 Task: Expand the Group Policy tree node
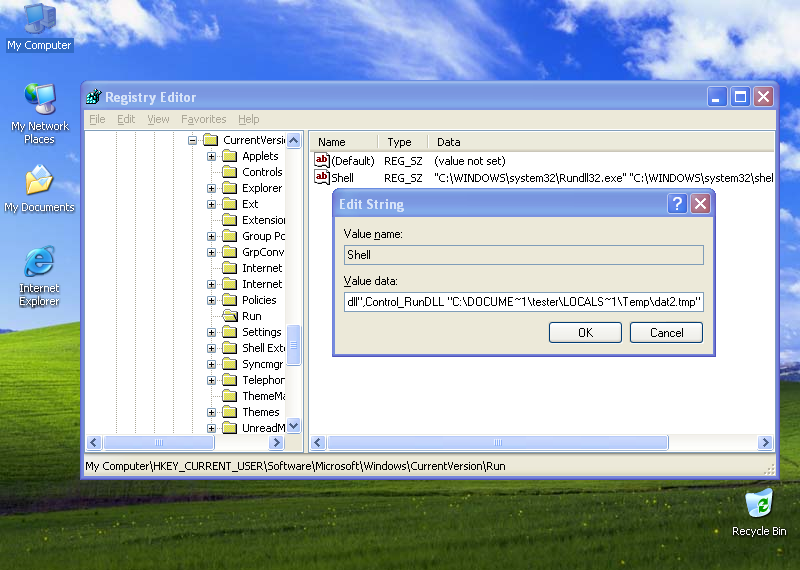click(211, 236)
